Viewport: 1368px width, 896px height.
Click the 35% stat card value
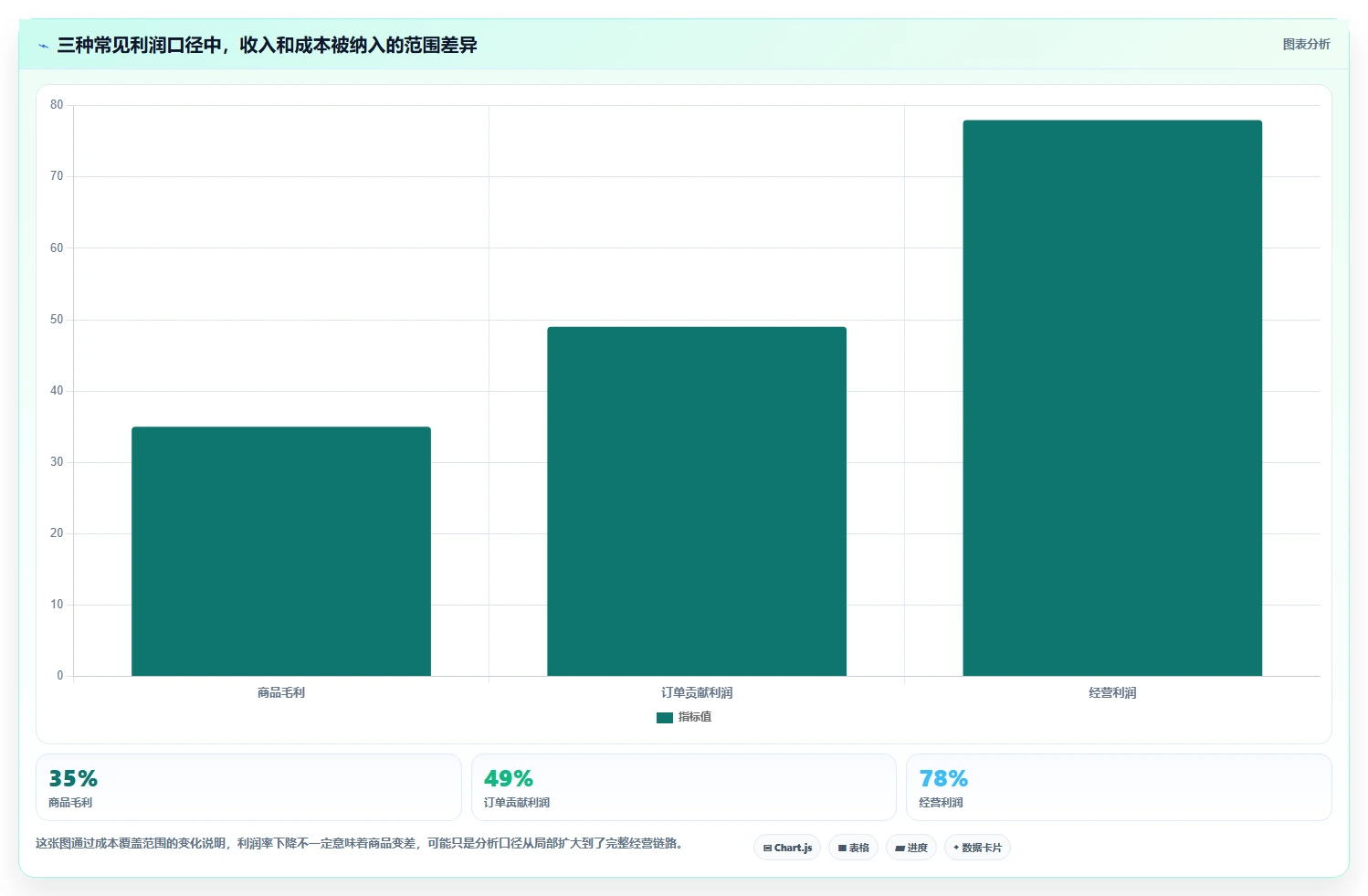tap(73, 778)
